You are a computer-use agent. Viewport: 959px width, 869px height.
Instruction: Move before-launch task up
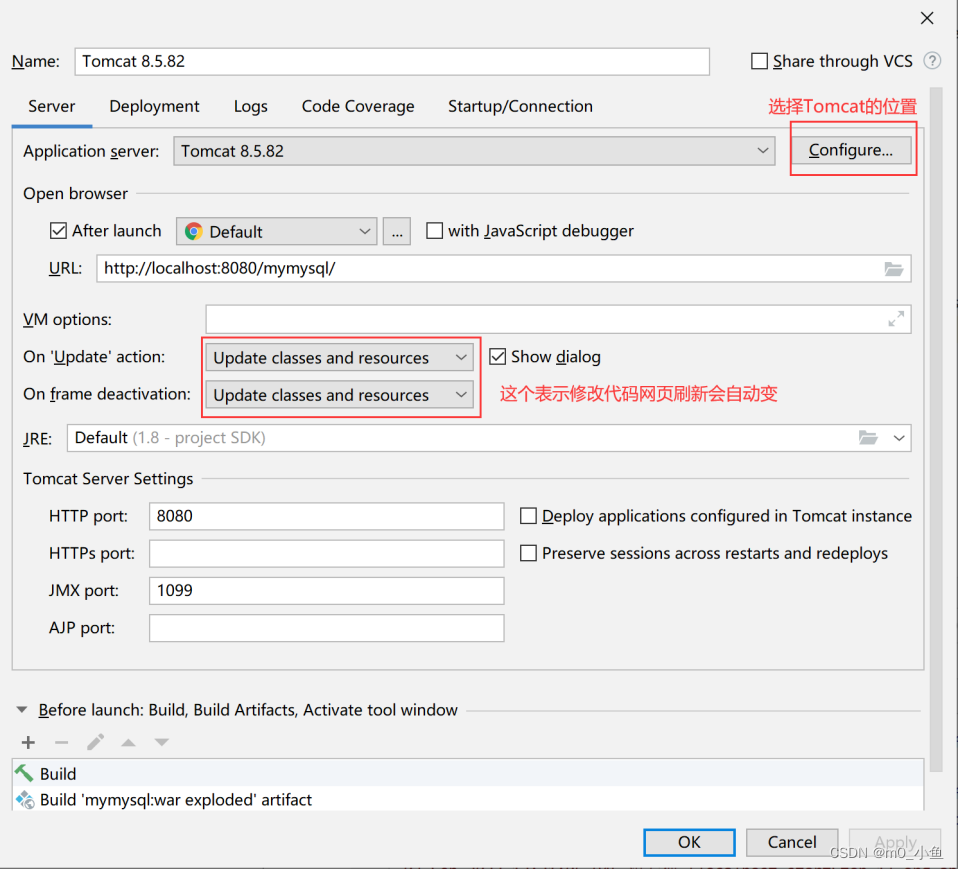(128, 742)
